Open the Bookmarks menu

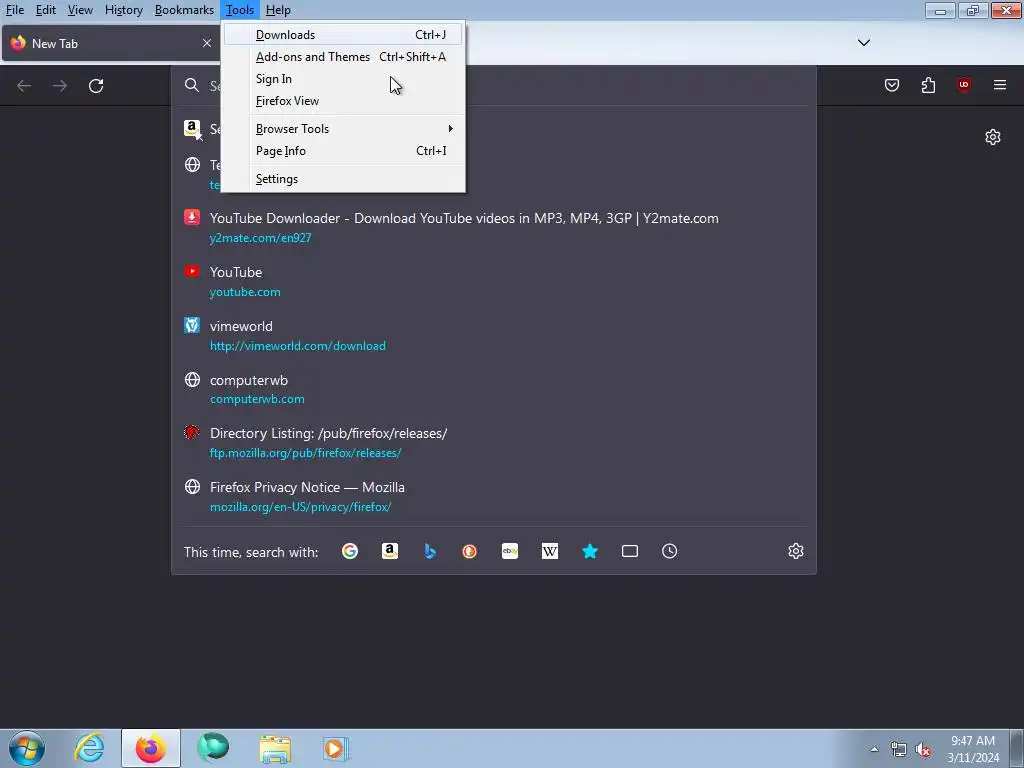[x=184, y=10]
